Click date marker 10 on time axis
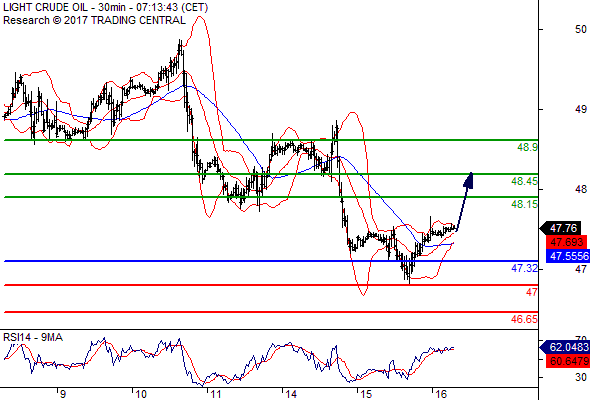The width and height of the screenshot is (590, 400). tap(141, 394)
